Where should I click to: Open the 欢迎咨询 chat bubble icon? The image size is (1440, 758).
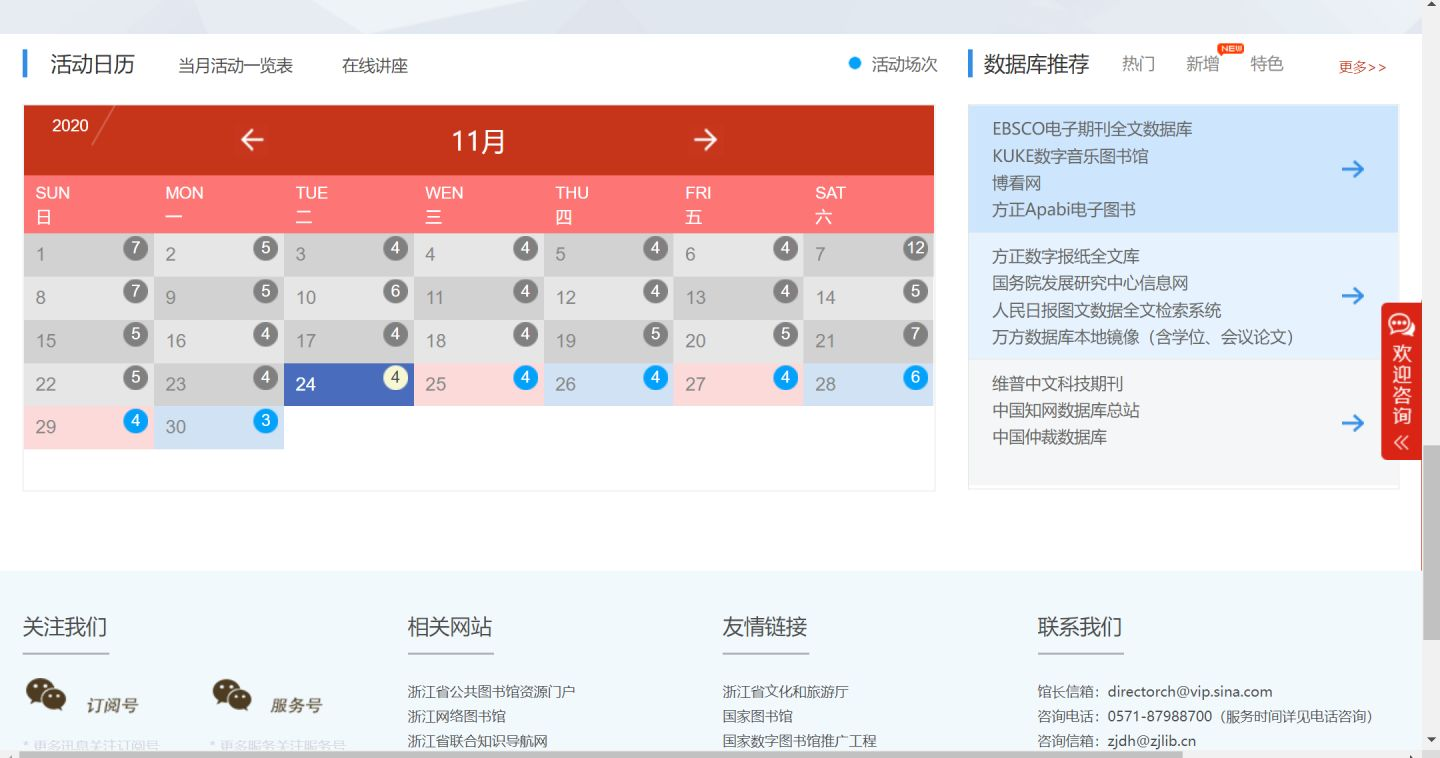coord(1401,325)
